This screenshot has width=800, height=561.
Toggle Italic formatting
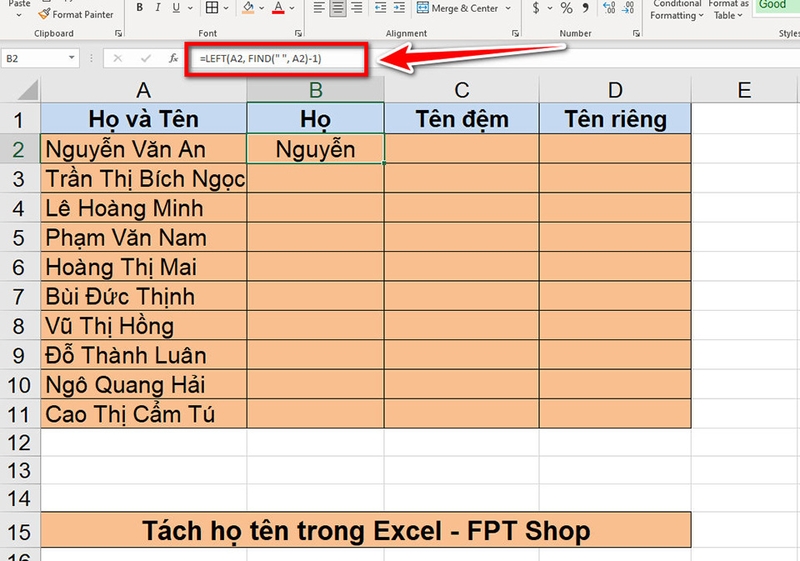coord(158,8)
